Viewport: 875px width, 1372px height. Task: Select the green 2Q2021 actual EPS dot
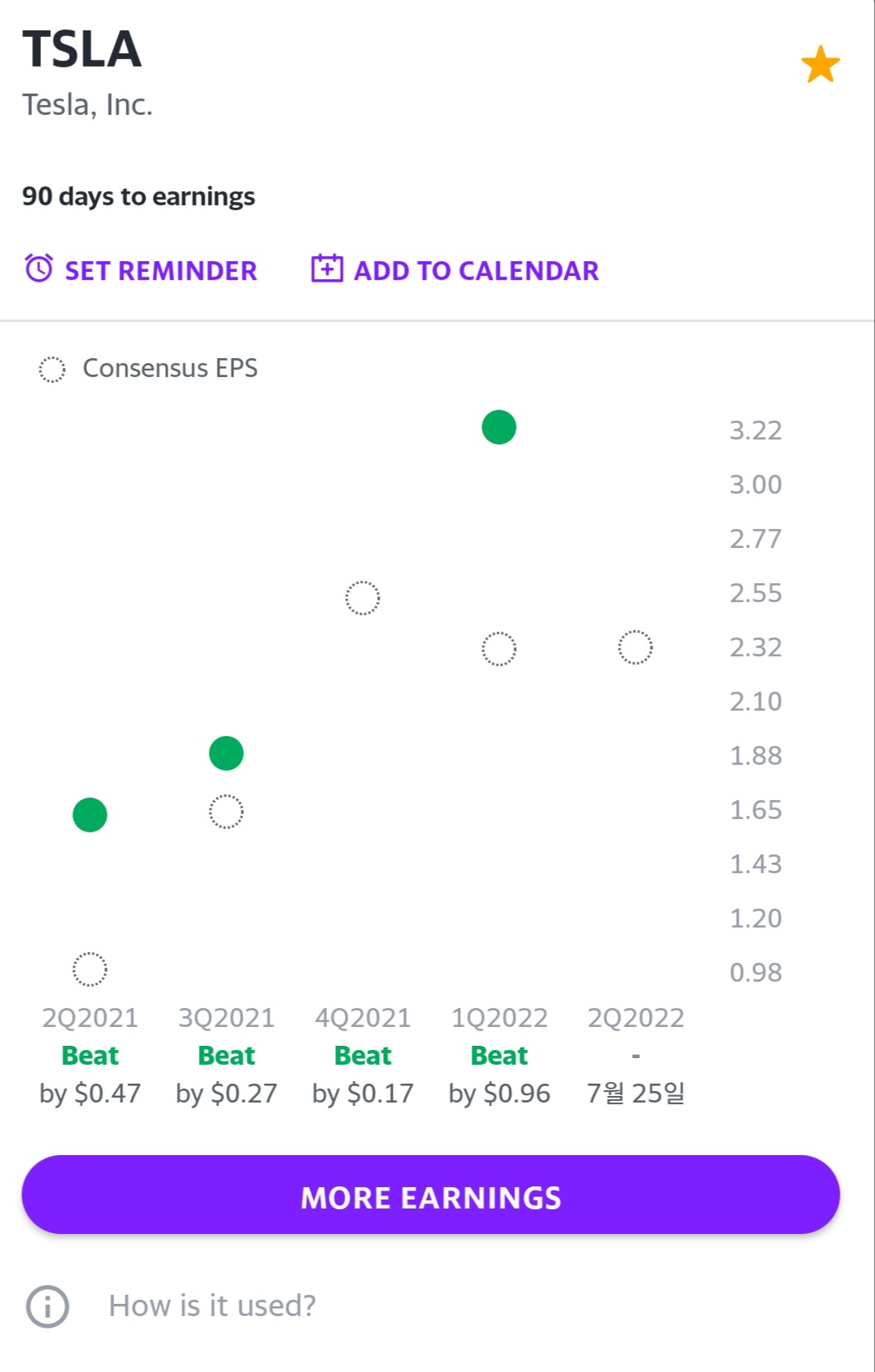click(90, 815)
